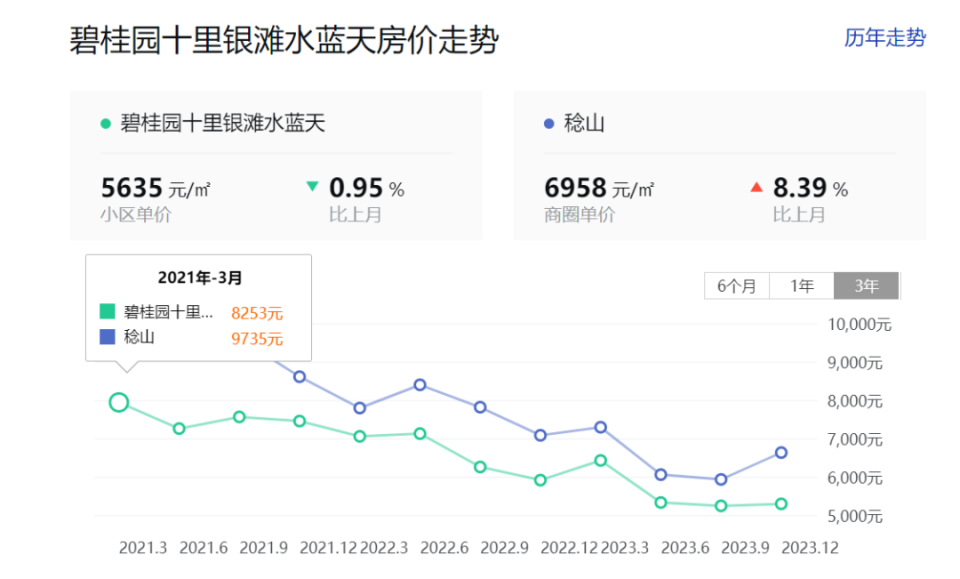The width and height of the screenshot is (960, 579).
Task: Click the 小区单价 label
Action: (136, 215)
